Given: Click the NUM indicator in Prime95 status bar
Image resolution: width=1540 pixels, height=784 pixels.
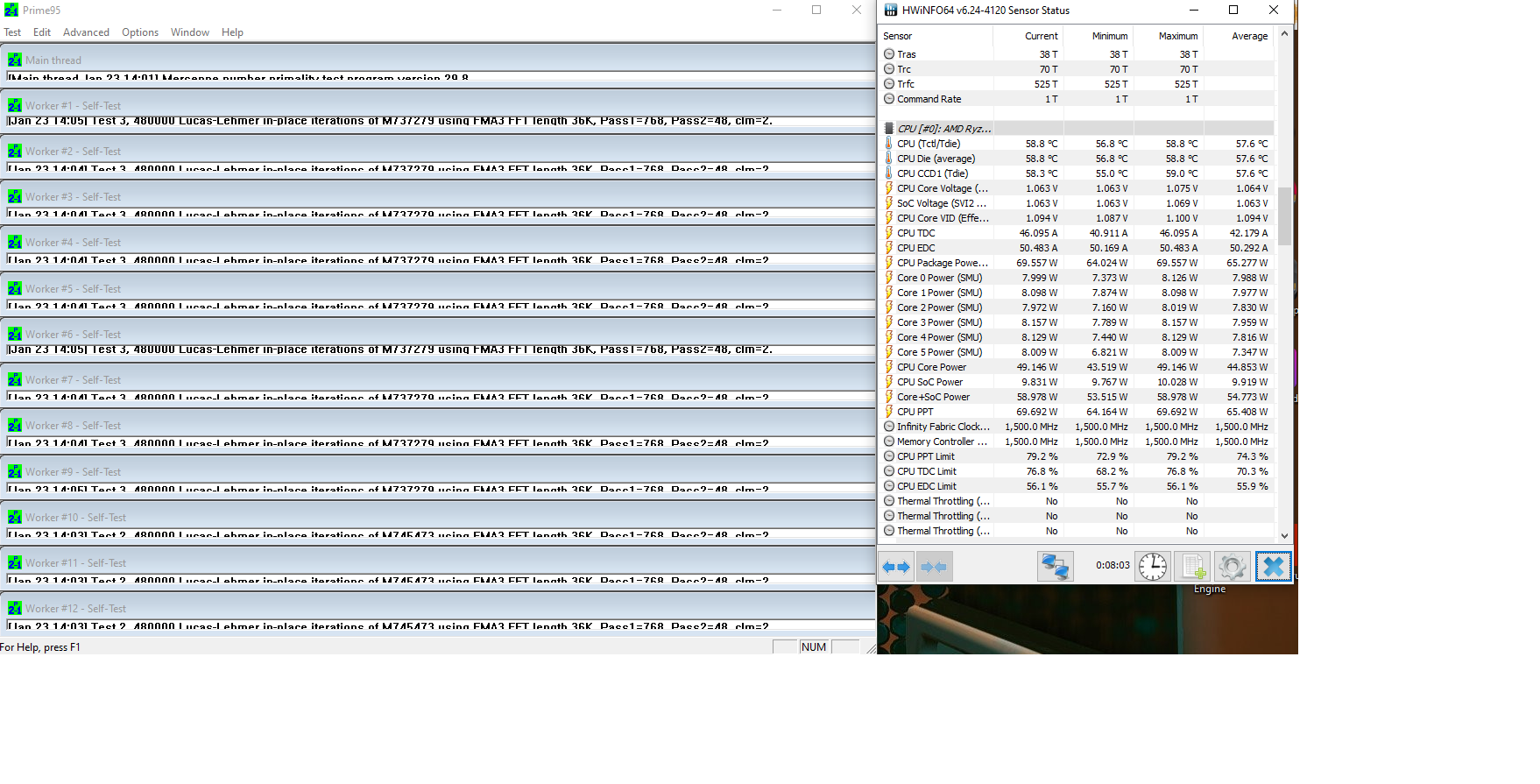Looking at the screenshot, I should click(x=814, y=647).
